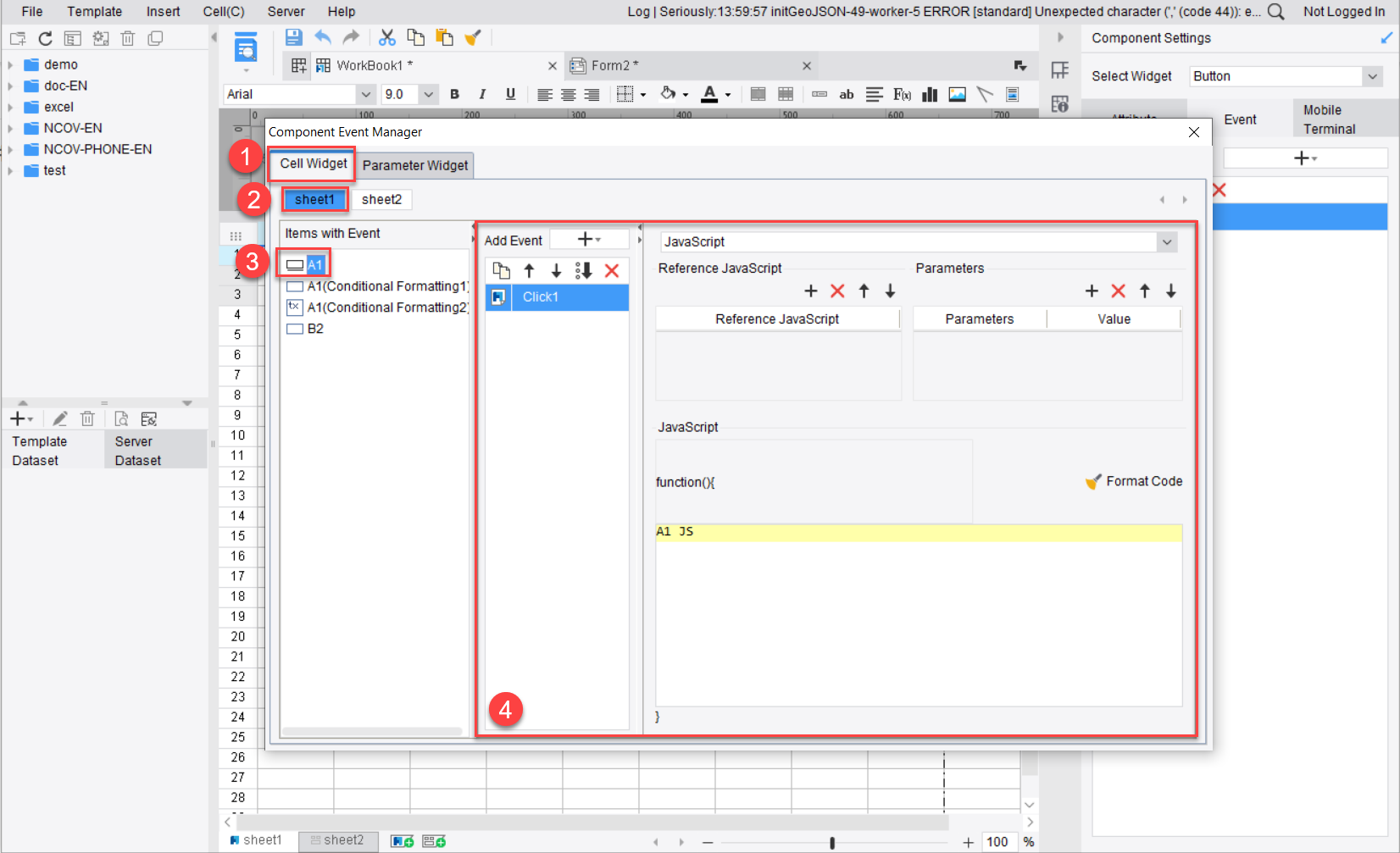1400x853 pixels.
Task: Click the Merge Cells icon
Action: click(758, 94)
